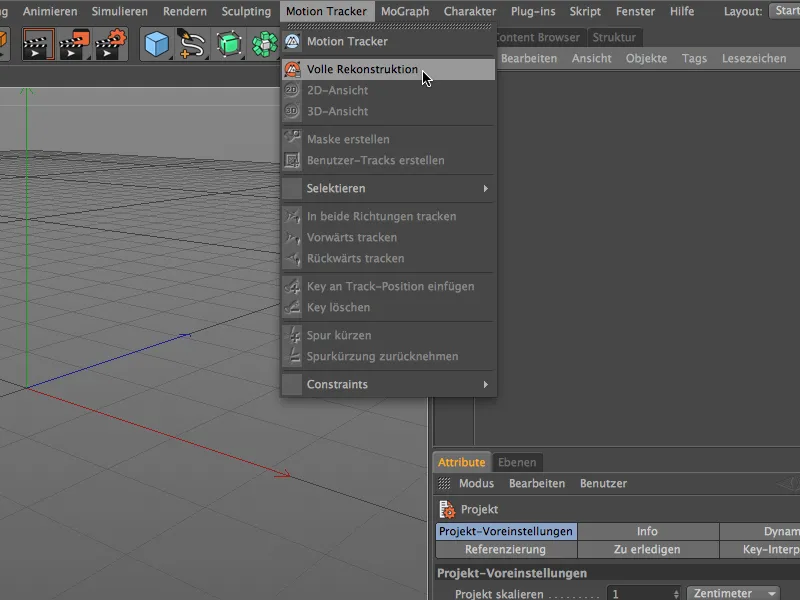Select the Spline Pen tool icon
This screenshot has width=800, height=600.
coord(192,44)
